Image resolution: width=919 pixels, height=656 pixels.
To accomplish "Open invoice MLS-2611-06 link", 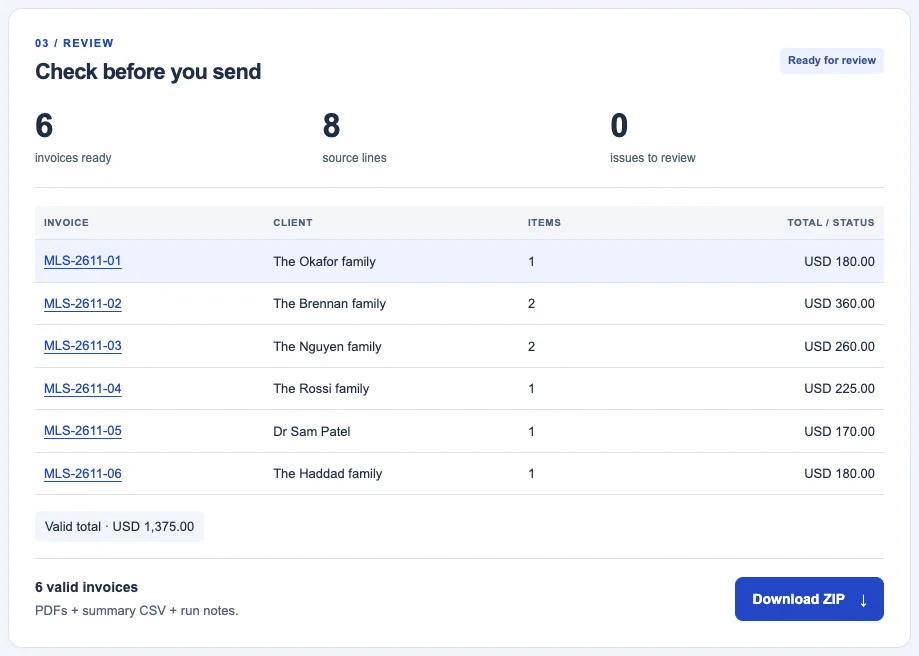I will click(x=83, y=474).
